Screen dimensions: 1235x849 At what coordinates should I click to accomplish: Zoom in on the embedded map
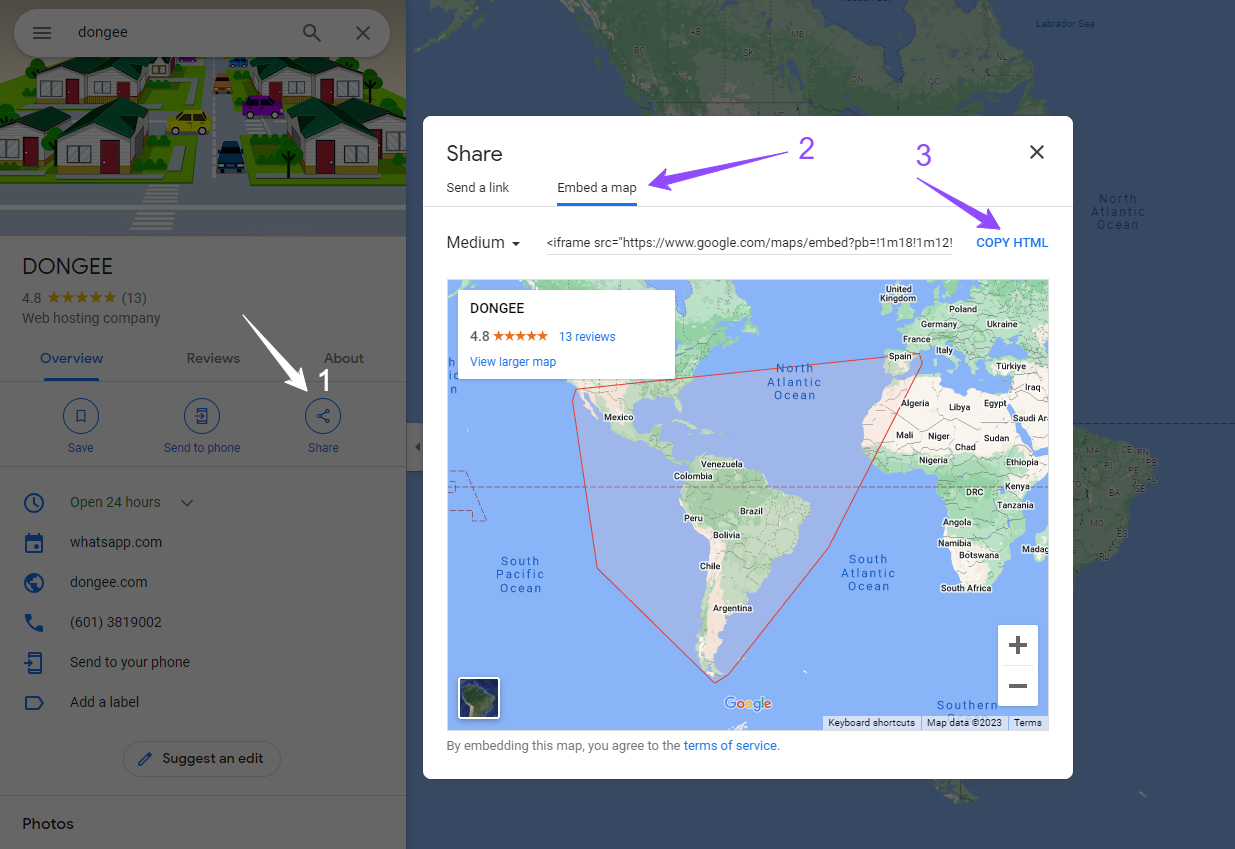click(1018, 645)
